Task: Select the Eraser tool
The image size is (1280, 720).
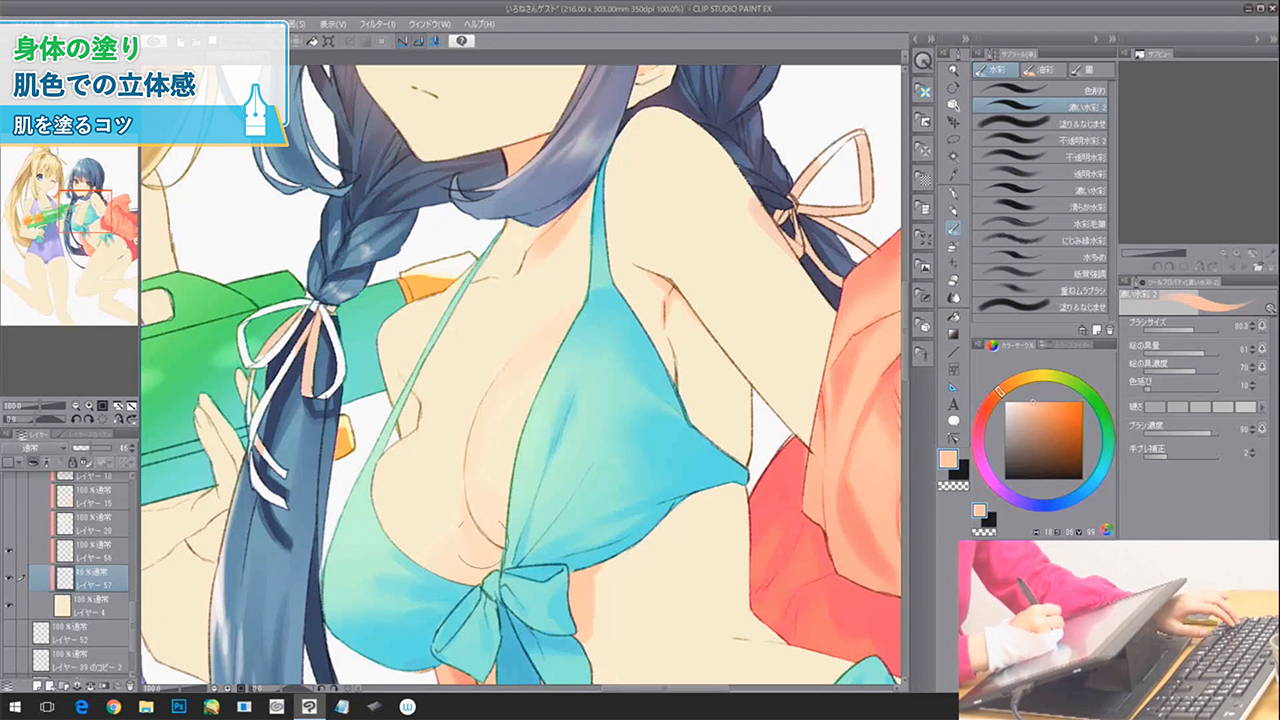Action: point(953,281)
